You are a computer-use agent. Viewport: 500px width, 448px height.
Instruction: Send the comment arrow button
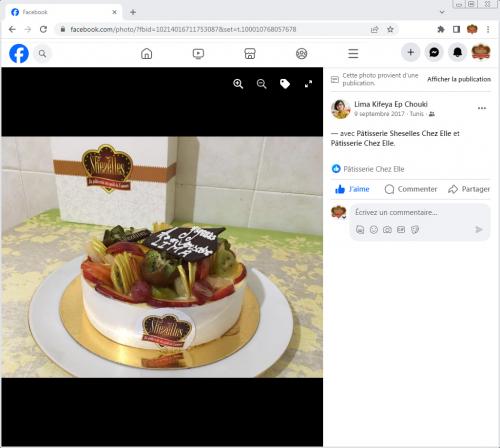pos(479,229)
